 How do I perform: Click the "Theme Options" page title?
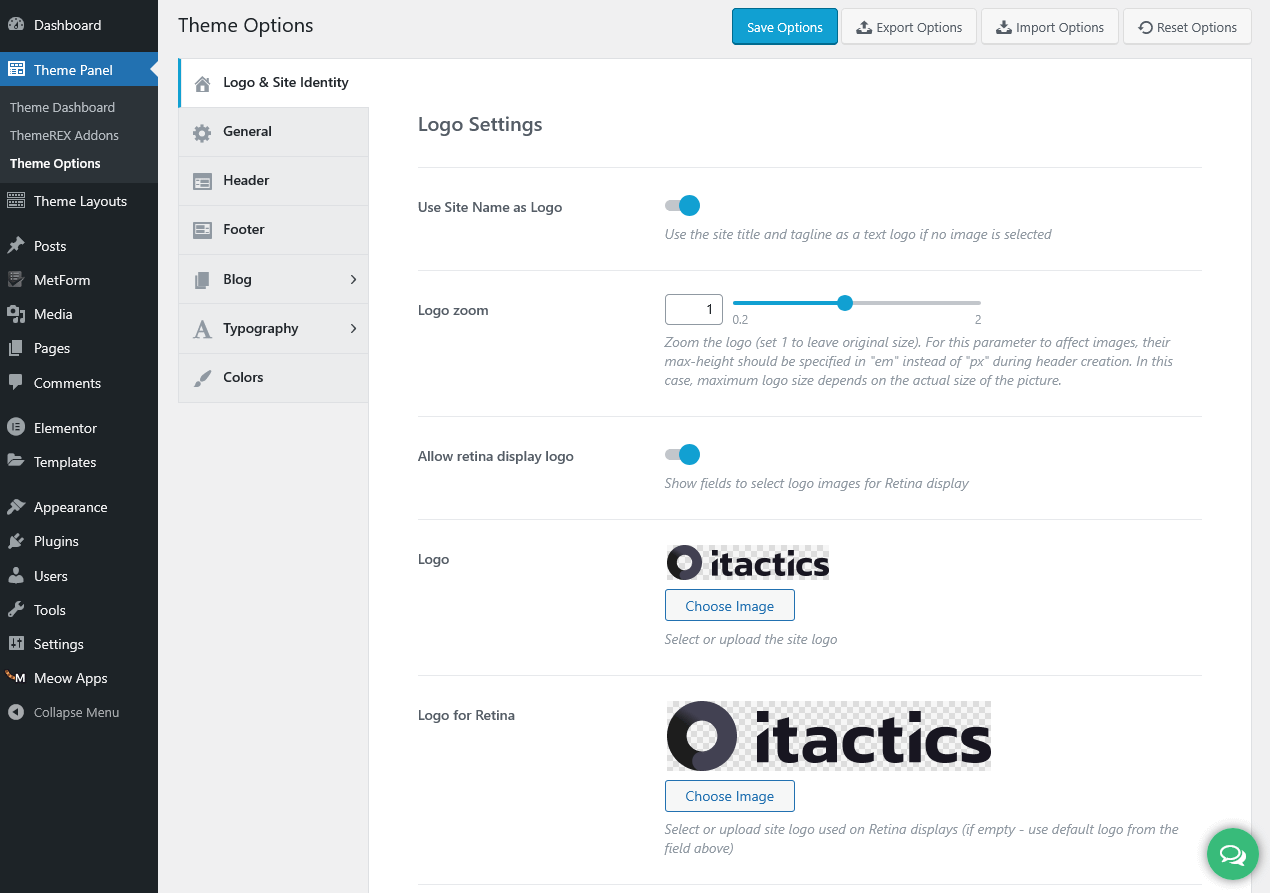[x=246, y=25]
